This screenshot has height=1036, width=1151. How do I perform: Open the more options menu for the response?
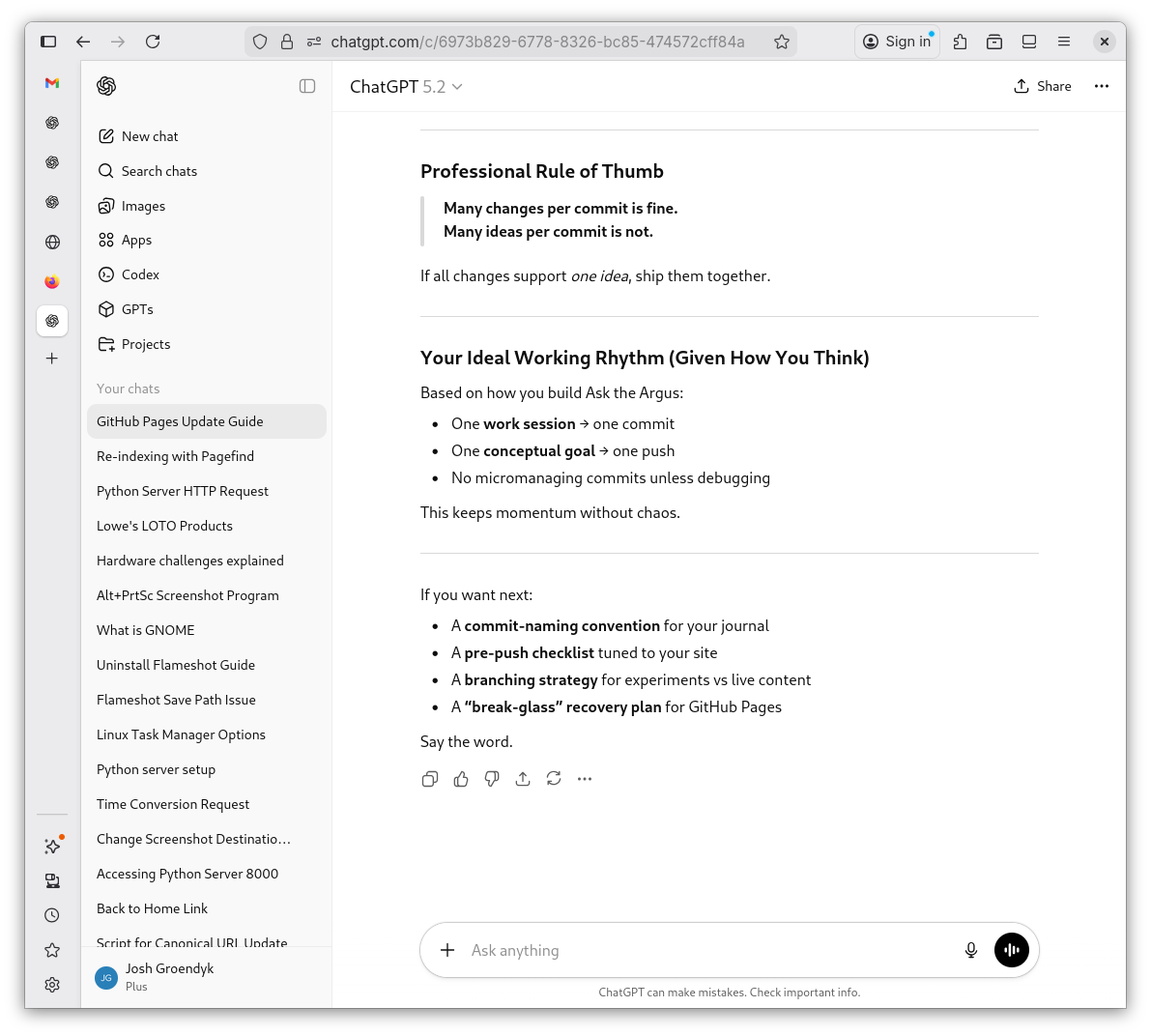click(x=584, y=779)
